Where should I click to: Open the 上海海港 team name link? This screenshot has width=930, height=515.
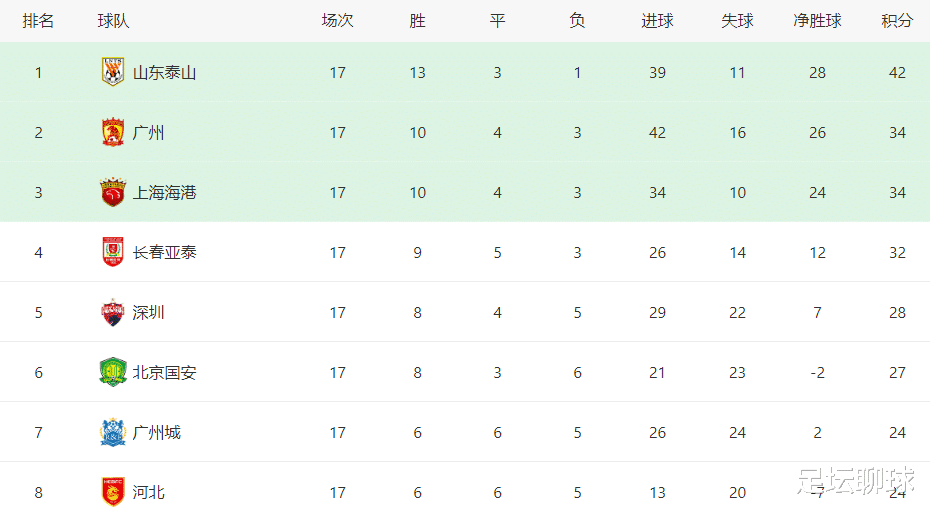(164, 193)
